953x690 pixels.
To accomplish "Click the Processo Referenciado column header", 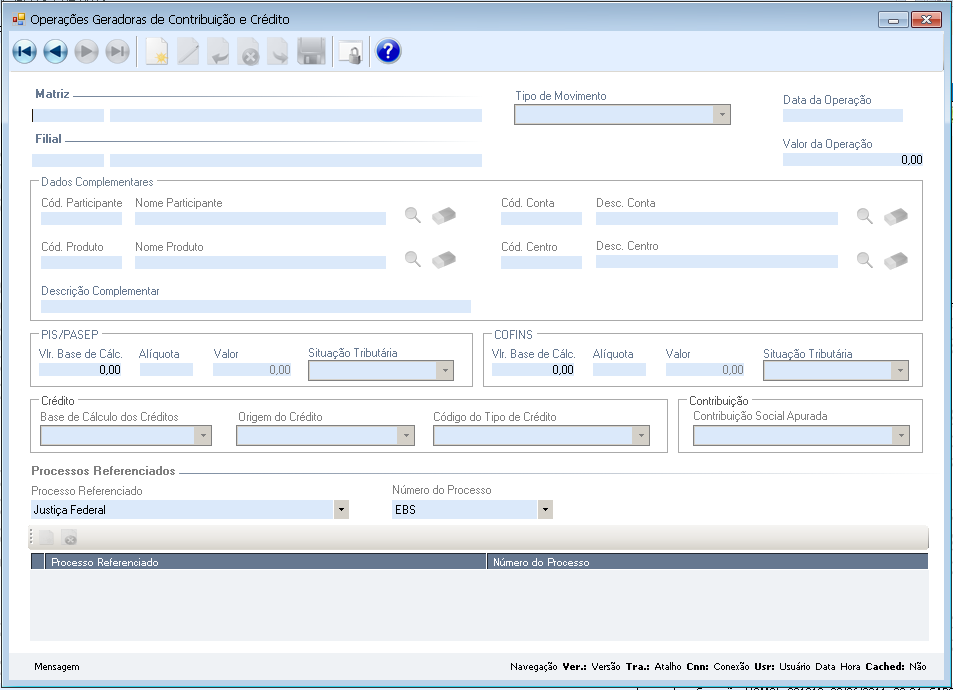I will 265,562.
